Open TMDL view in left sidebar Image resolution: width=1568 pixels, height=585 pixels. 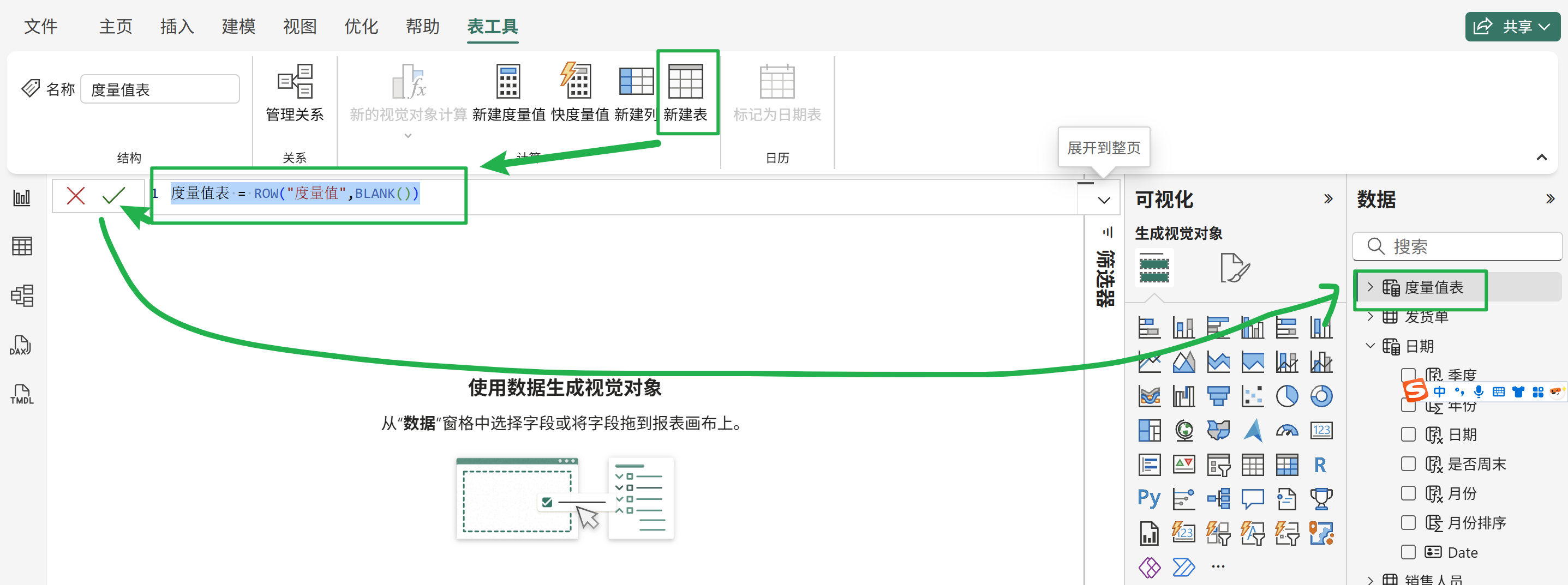pos(22,394)
